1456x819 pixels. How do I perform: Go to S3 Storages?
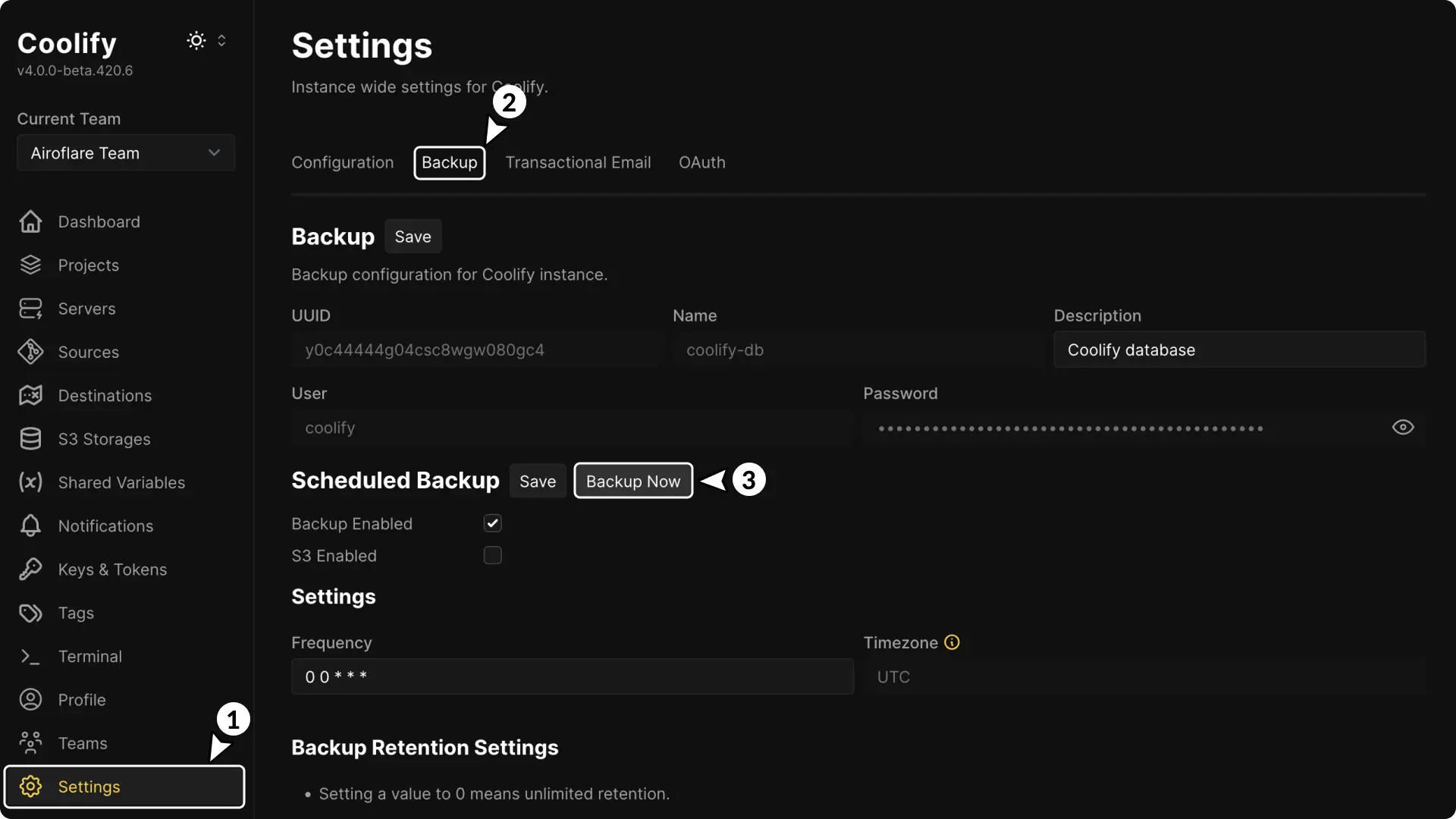click(104, 438)
